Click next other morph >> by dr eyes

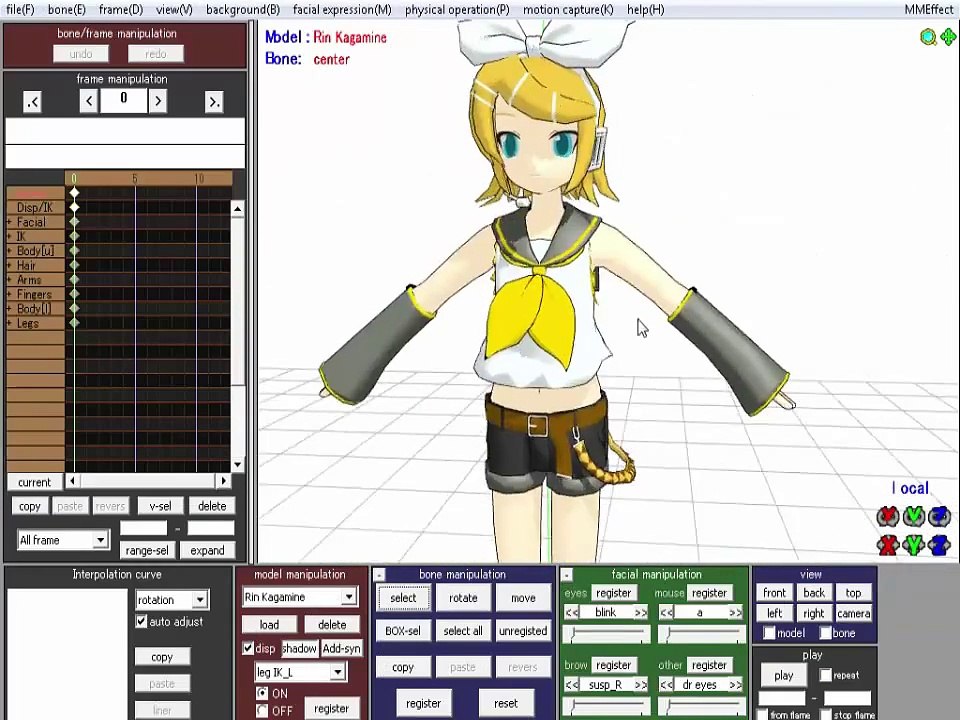[735, 685]
